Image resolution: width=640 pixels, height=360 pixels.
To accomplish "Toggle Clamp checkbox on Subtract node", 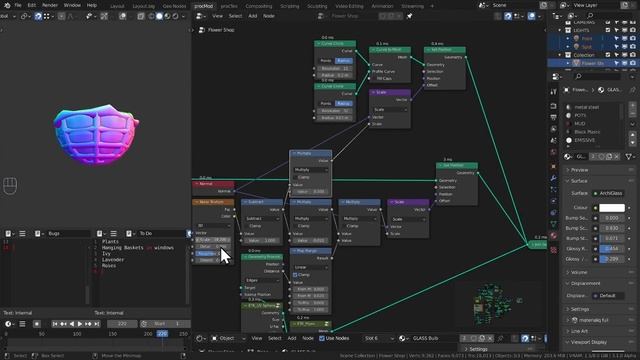I will [247, 226].
